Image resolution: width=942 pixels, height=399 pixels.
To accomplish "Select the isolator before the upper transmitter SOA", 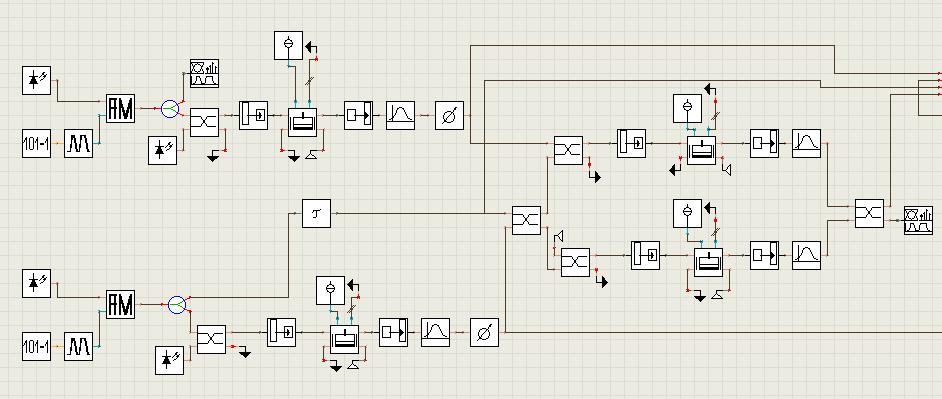I will 253,115.
